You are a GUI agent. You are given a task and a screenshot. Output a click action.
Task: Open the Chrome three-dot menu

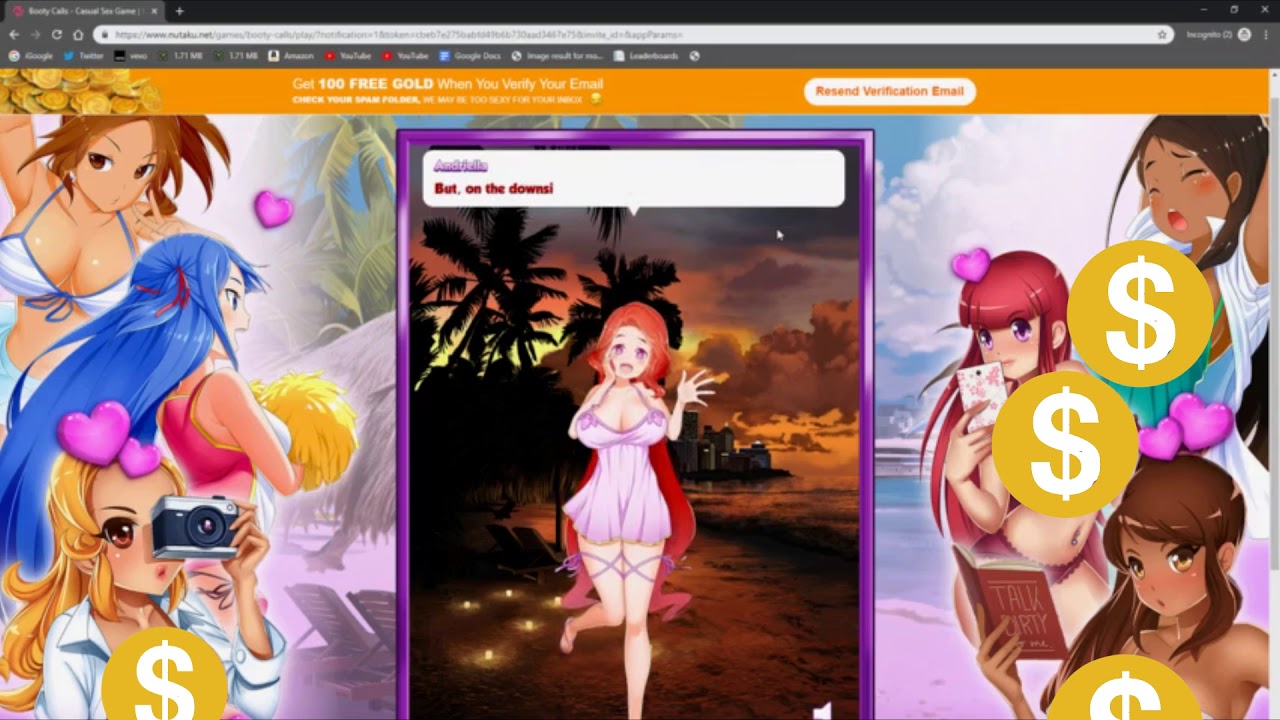click(1266, 34)
